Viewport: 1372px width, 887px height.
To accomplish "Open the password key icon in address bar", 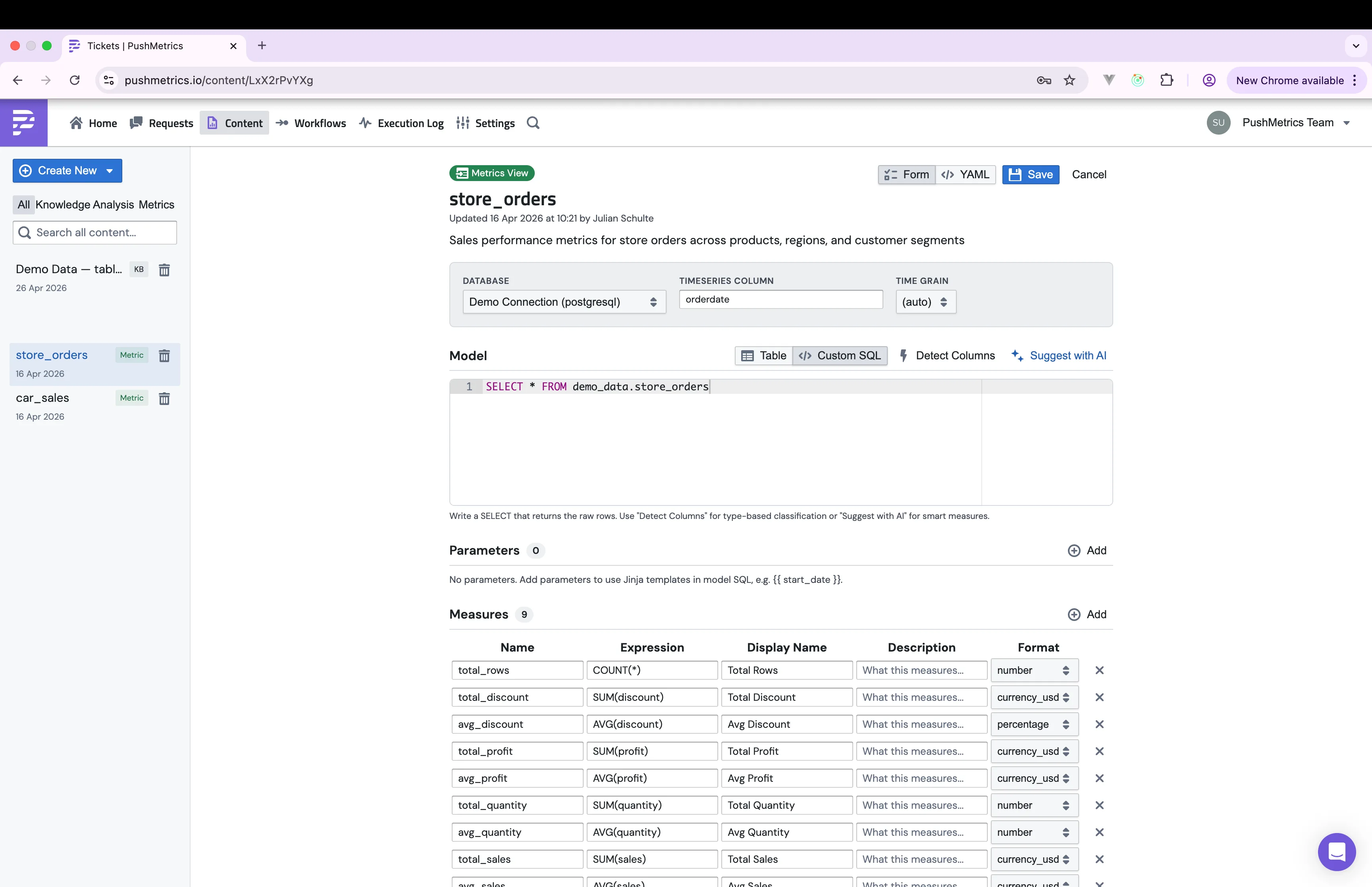I will pyautogui.click(x=1044, y=80).
